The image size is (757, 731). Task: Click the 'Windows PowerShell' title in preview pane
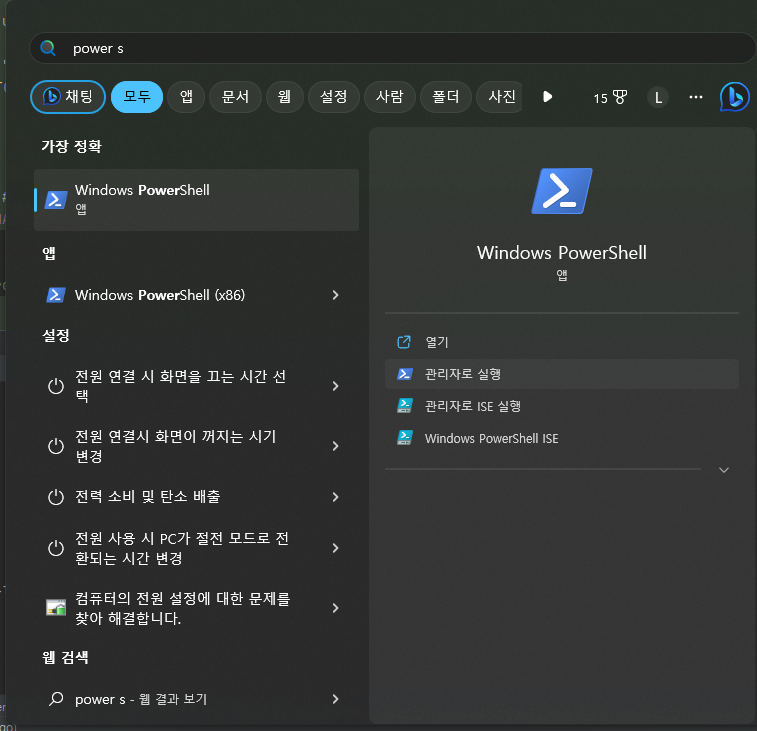pos(561,253)
